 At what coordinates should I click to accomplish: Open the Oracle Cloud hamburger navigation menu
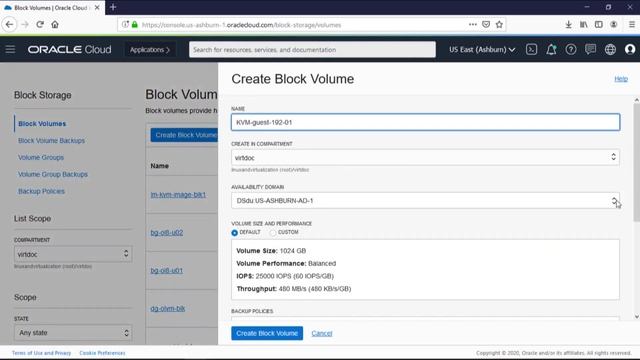click(10, 49)
